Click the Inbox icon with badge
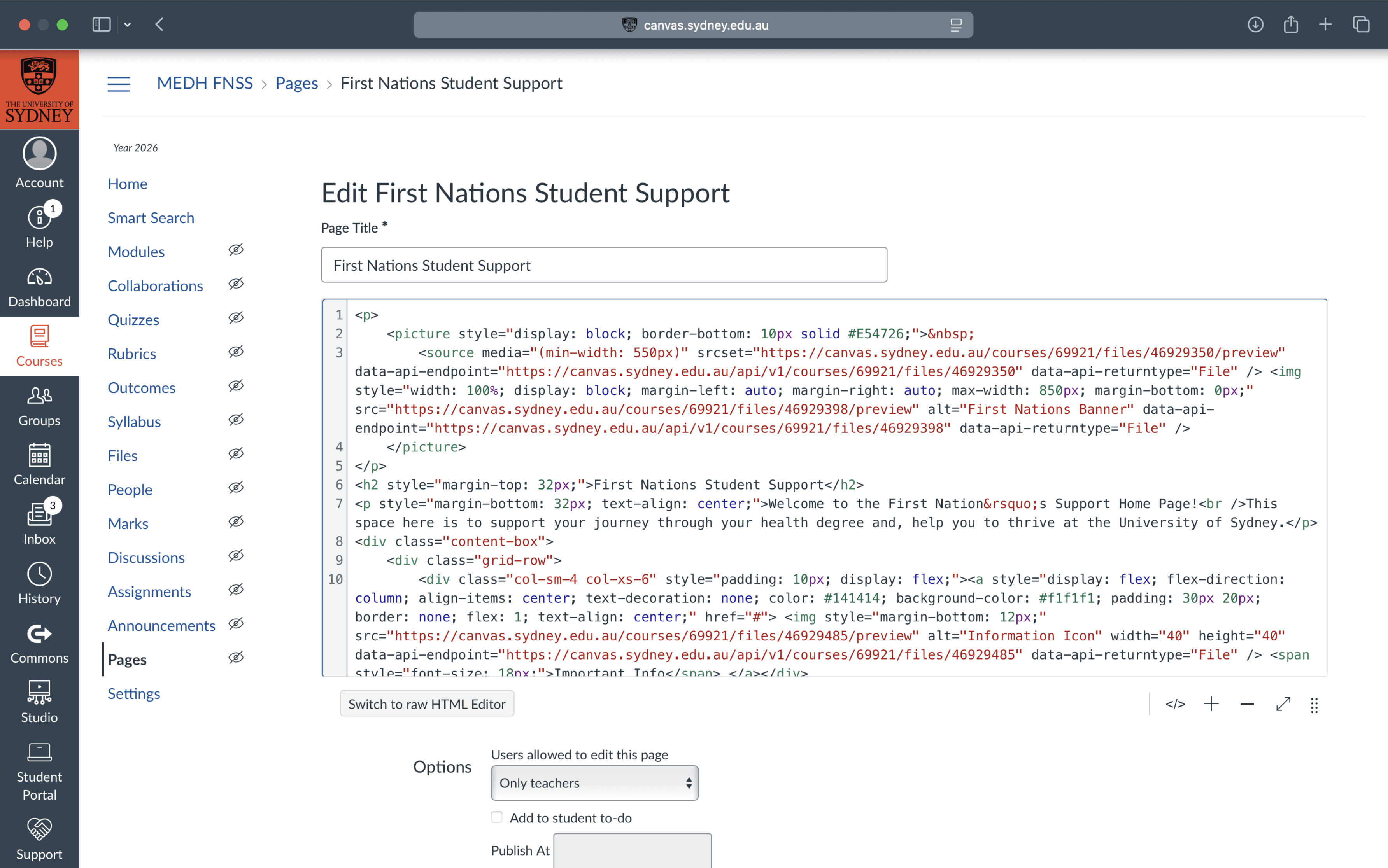 point(39,514)
